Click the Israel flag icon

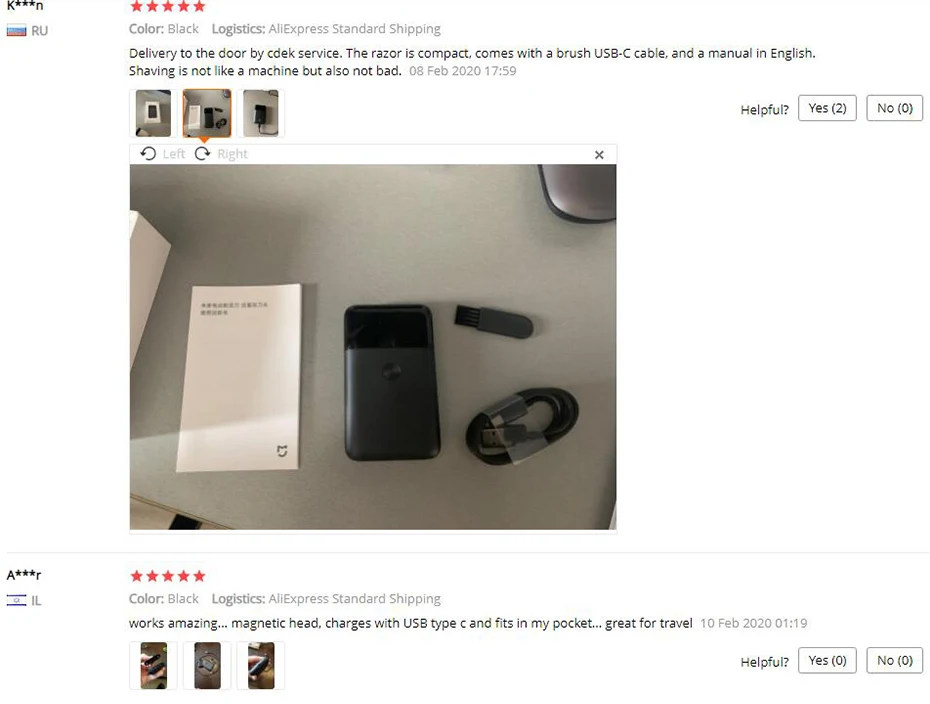click(x=17, y=600)
